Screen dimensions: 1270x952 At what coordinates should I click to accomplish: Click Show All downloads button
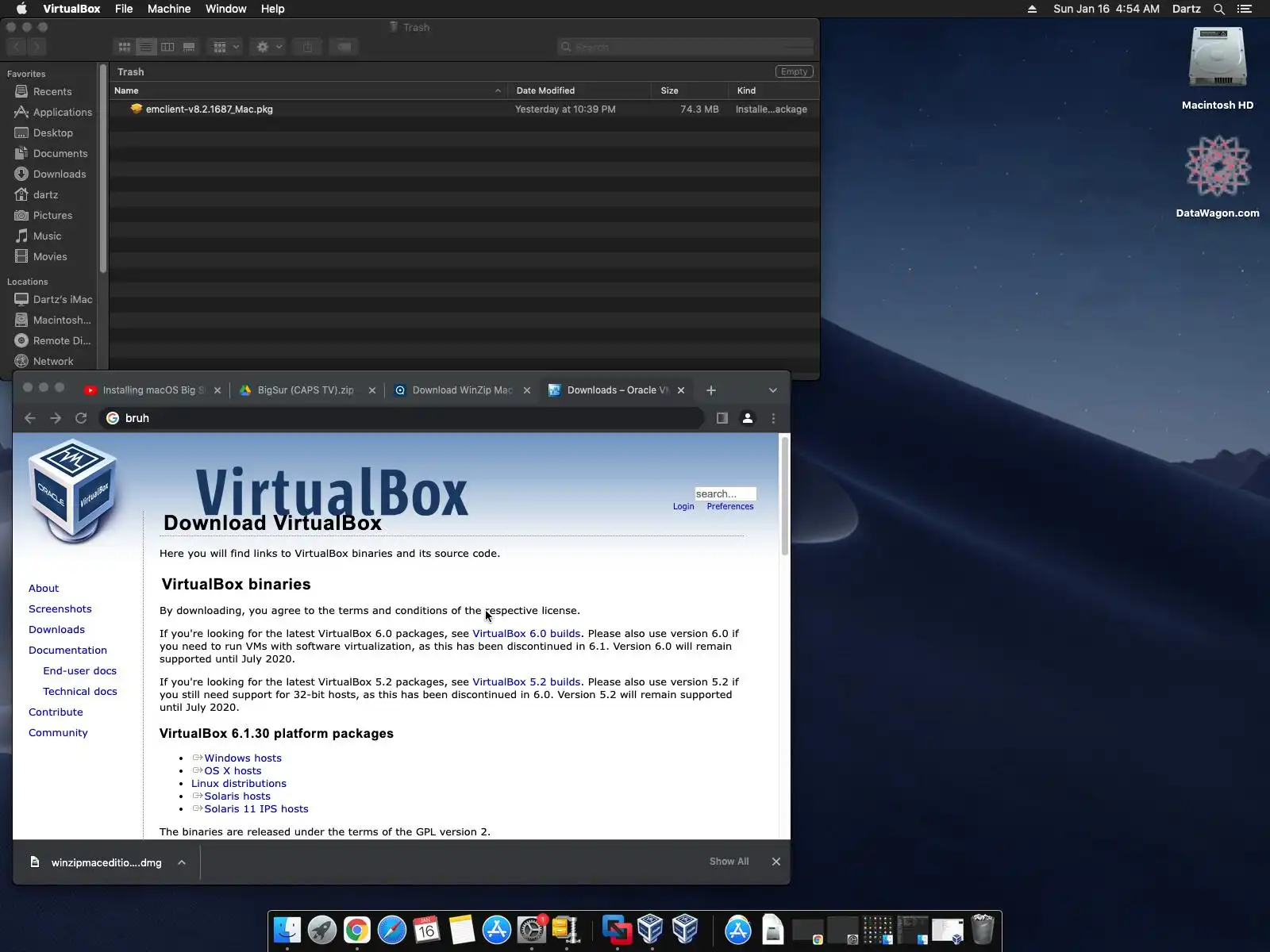tap(729, 862)
